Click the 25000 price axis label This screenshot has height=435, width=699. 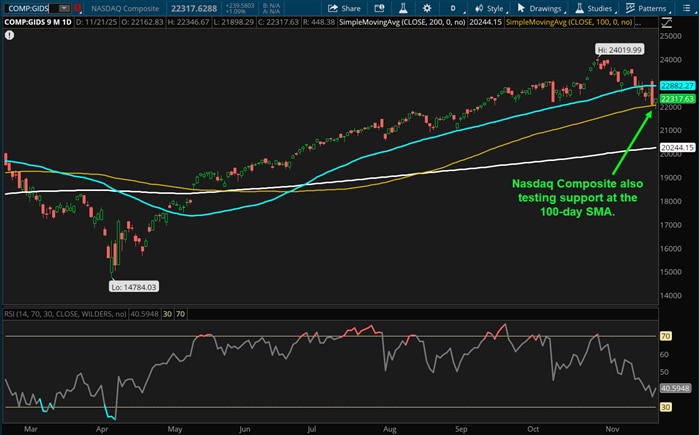[671, 36]
